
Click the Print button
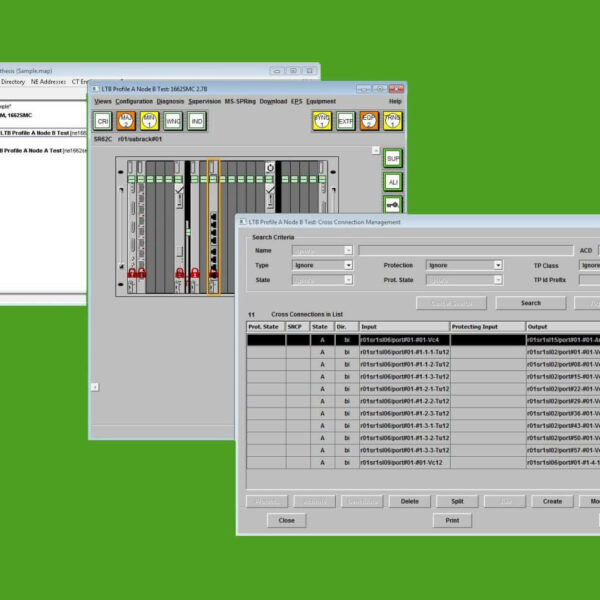[452, 520]
